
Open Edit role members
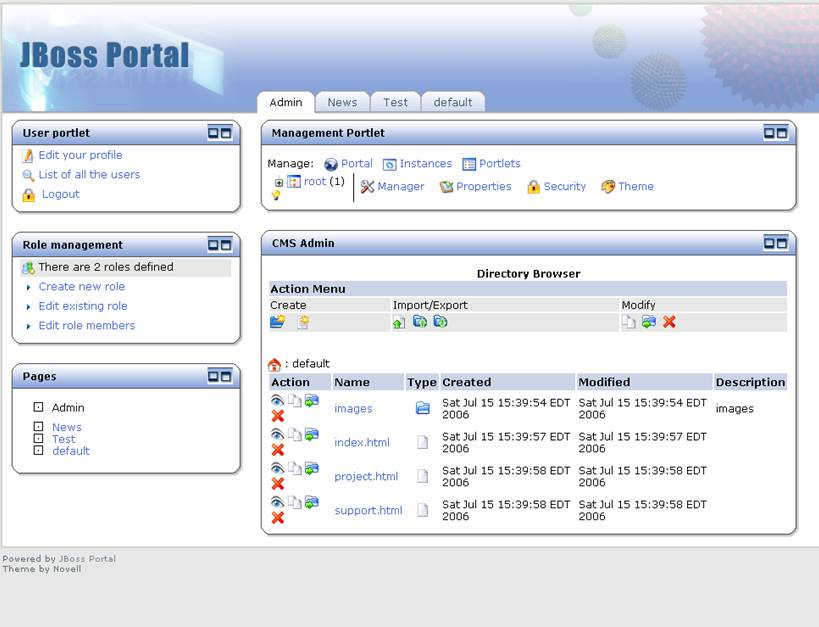click(x=87, y=326)
